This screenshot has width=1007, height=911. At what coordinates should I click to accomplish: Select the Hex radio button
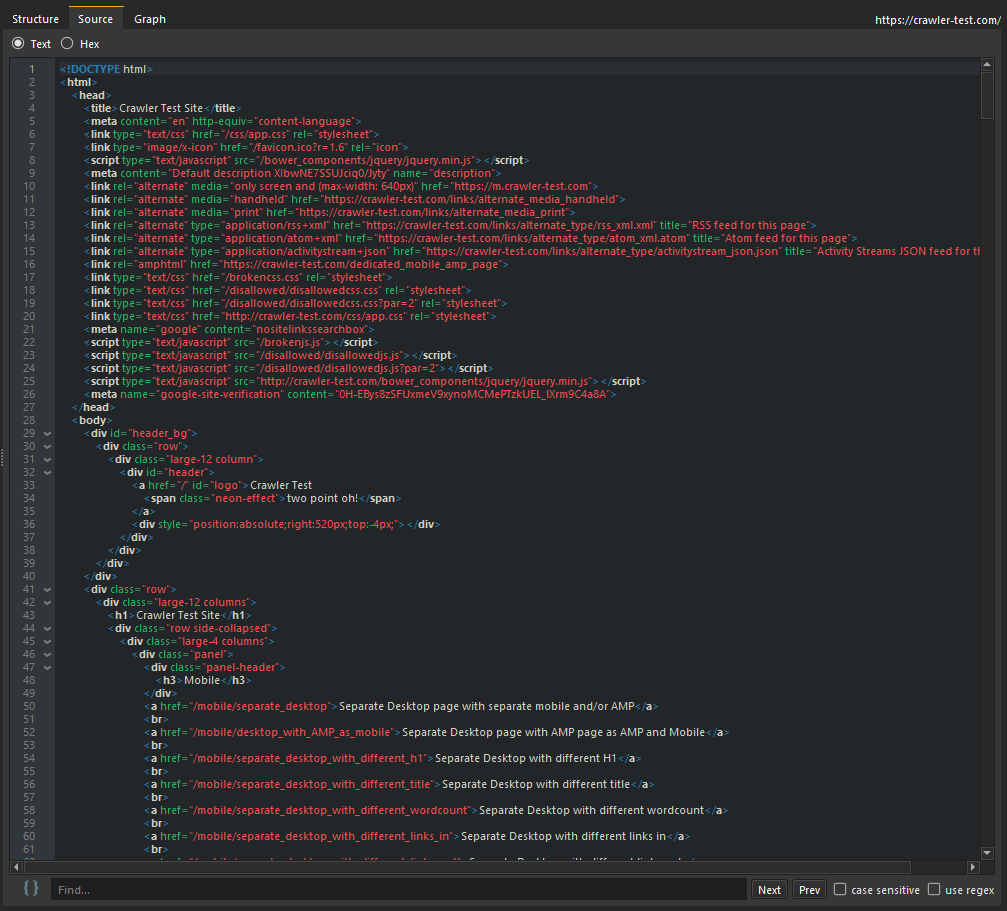tap(67, 44)
